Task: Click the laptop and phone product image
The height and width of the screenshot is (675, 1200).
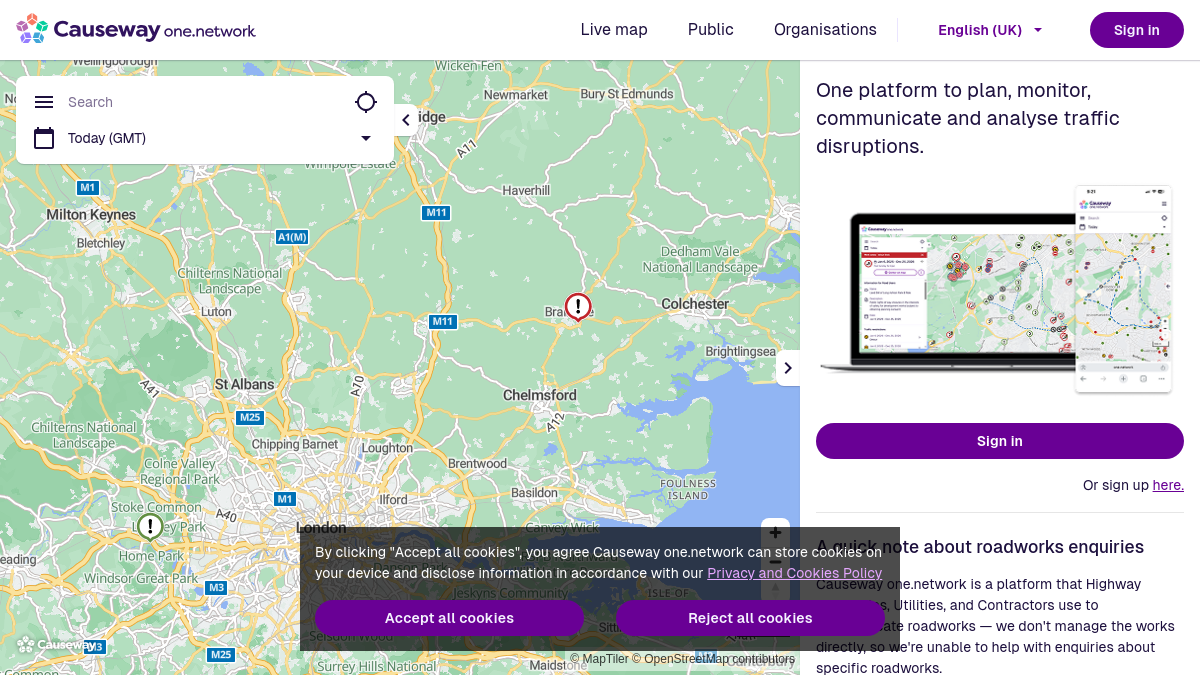Action: [996, 288]
